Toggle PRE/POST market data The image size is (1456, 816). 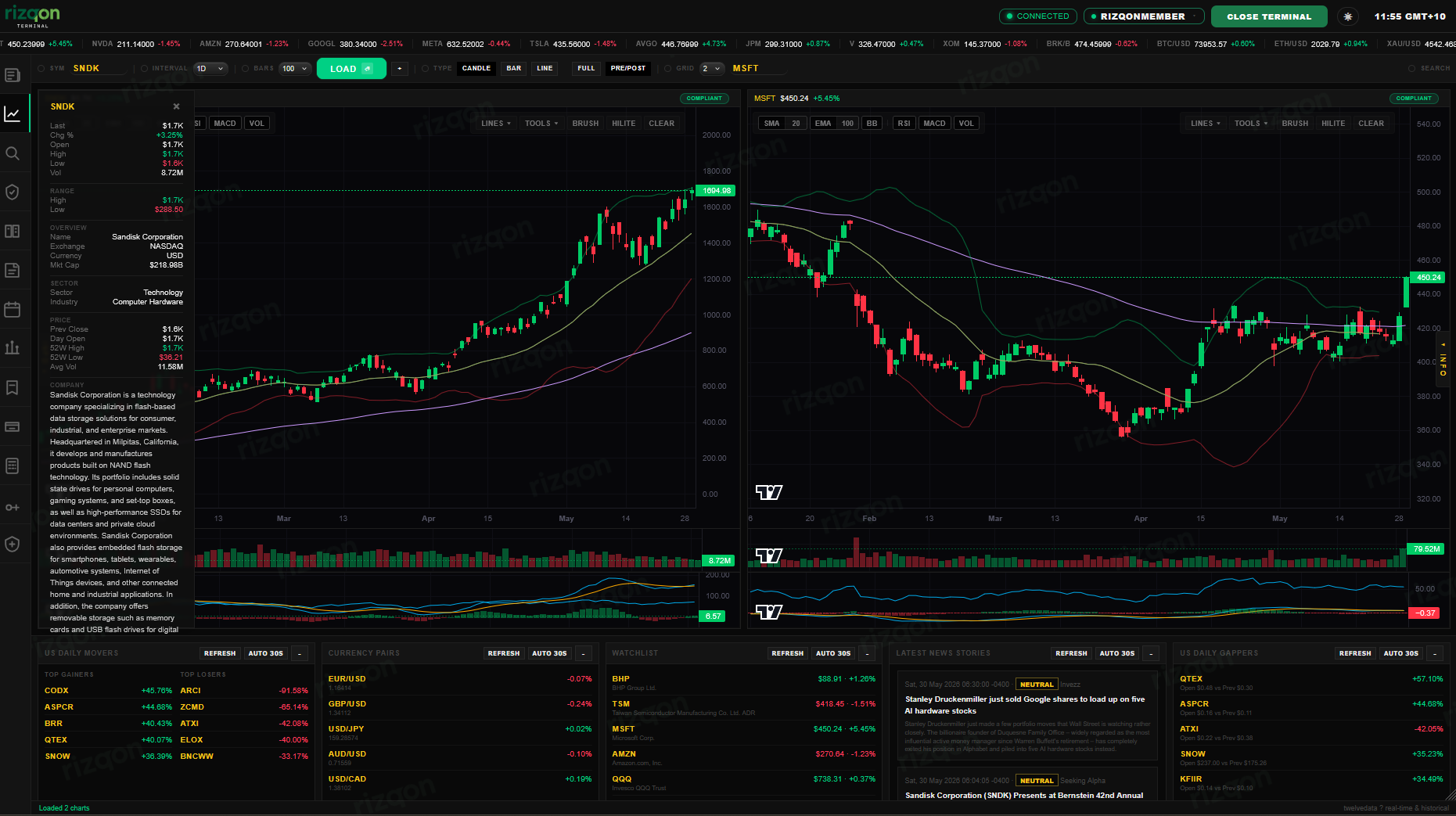(628, 69)
